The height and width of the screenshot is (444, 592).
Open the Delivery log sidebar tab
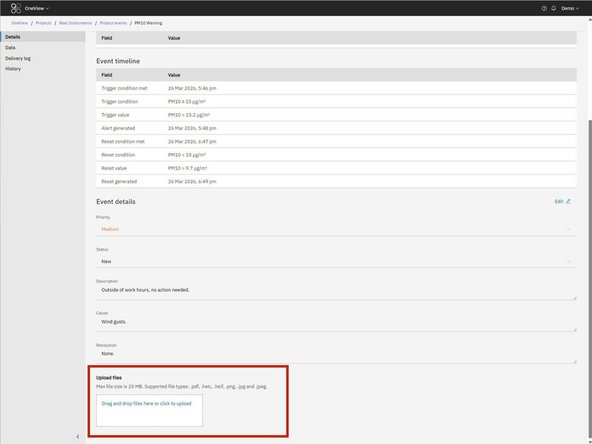pyautogui.click(x=43, y=59)
